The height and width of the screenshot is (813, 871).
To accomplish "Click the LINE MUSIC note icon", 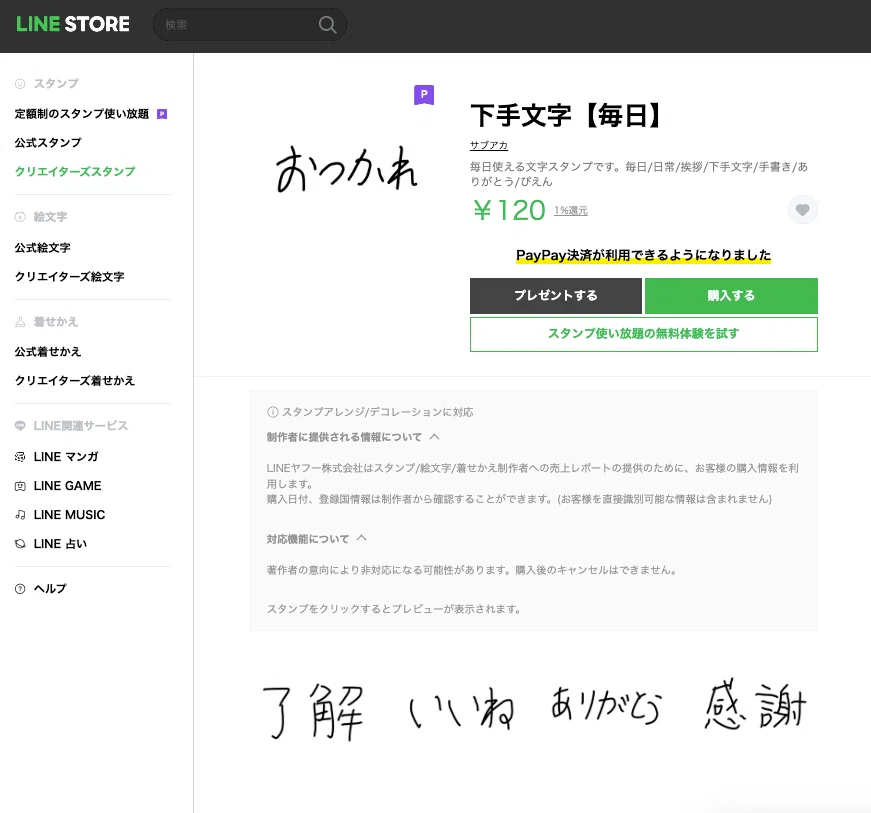I will click(x=20, y=515).
